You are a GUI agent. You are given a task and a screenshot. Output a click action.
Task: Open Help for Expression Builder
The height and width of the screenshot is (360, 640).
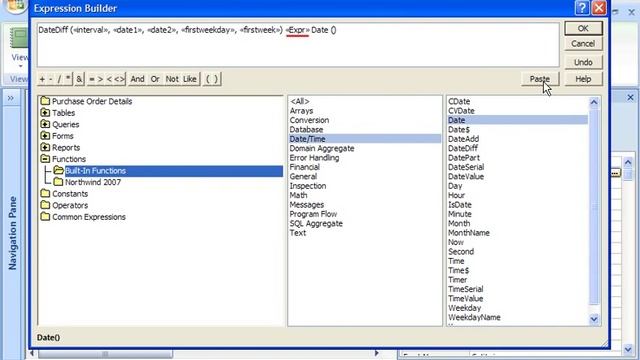583,79
